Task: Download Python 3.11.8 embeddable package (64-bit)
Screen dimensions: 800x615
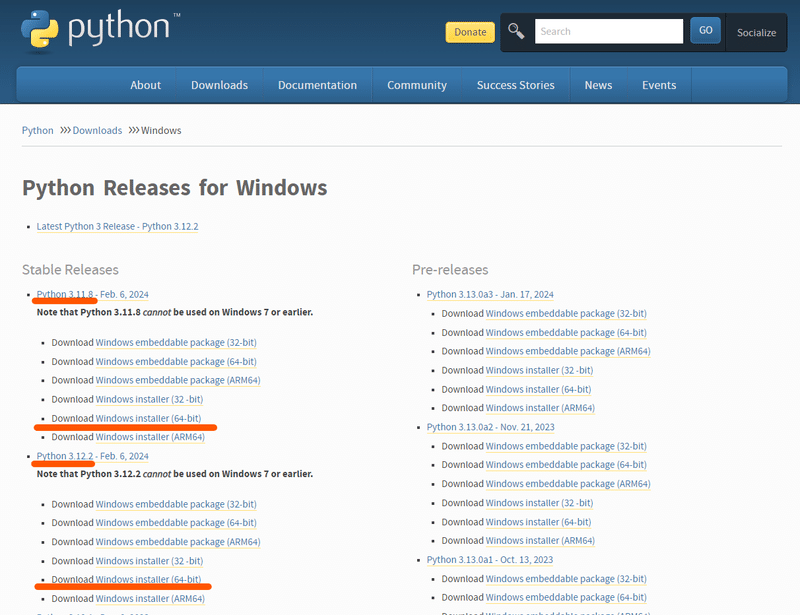Action: point(176,361)
